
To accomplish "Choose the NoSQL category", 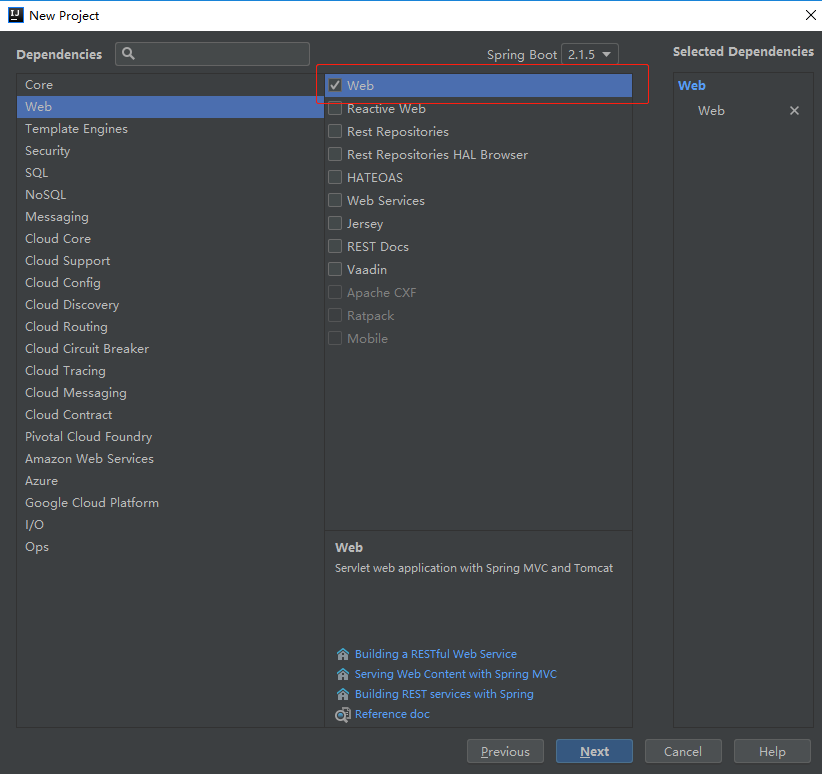I will pyautogui.click(x=170, y=195).
